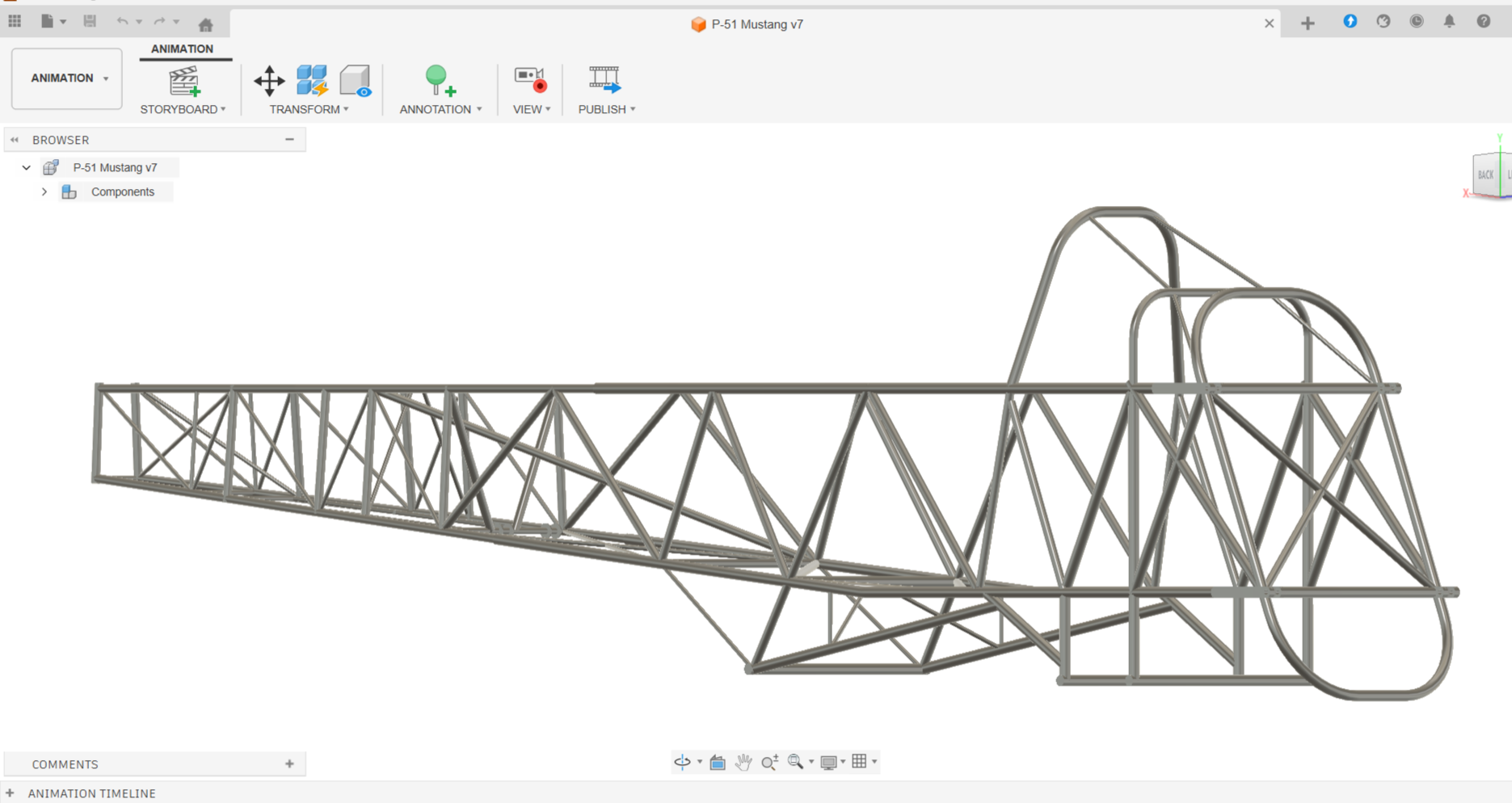Expand the Components tree node
Viewport: 1512px width, 803px height.
coord(44,192)
